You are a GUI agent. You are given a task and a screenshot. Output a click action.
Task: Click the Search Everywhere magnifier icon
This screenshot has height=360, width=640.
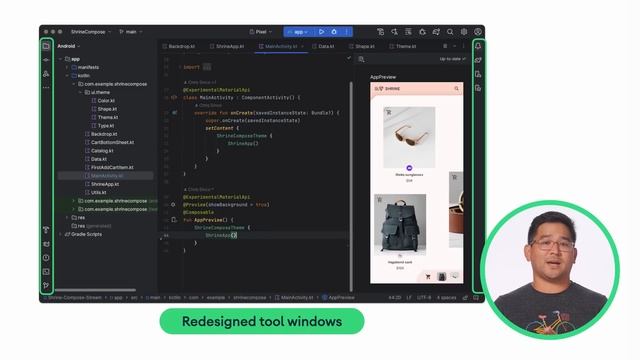pyautogui.click(x=450, y=31)
